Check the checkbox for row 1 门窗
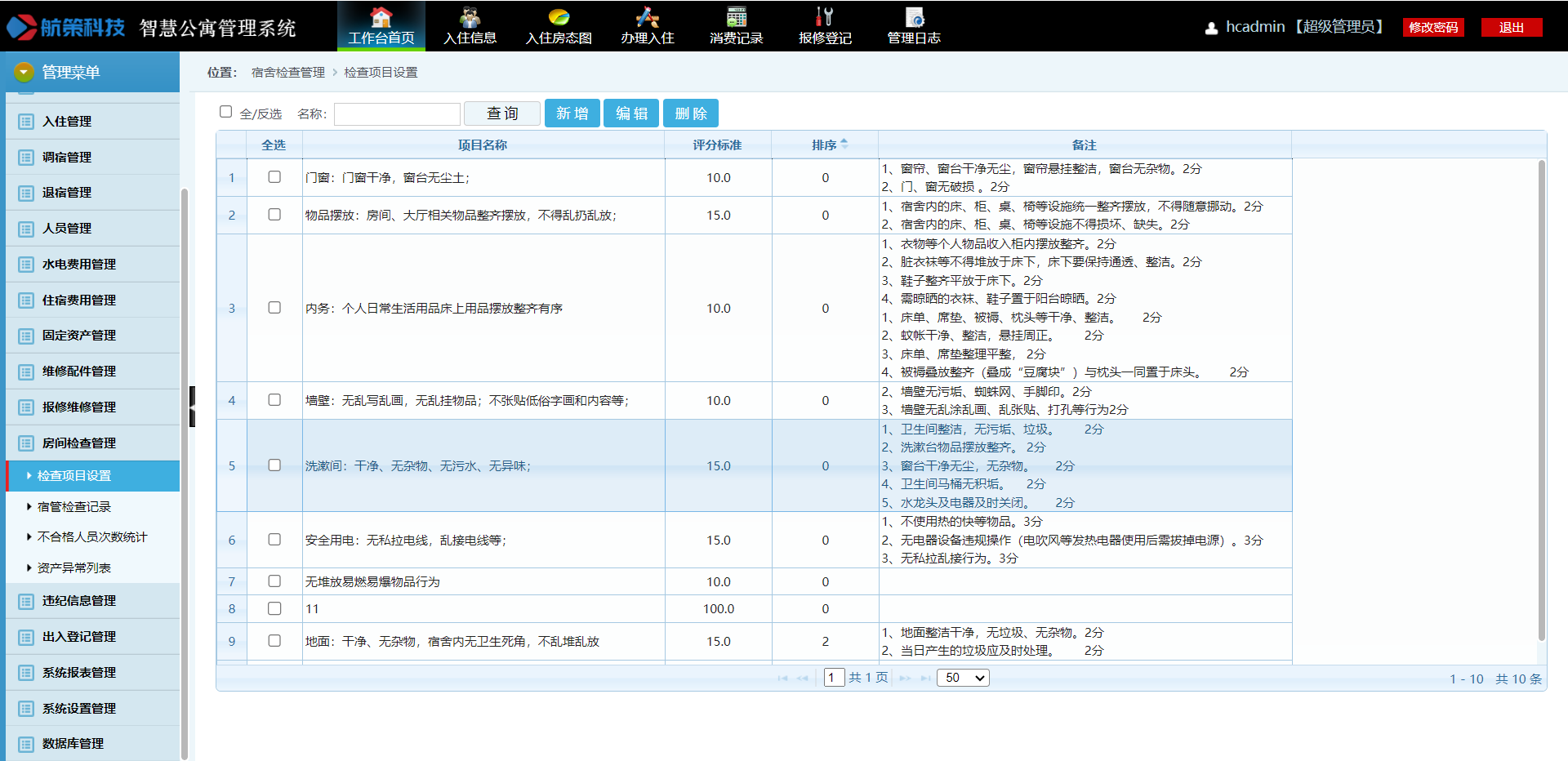Screen dimensions: 1568x761 point(274,177)
